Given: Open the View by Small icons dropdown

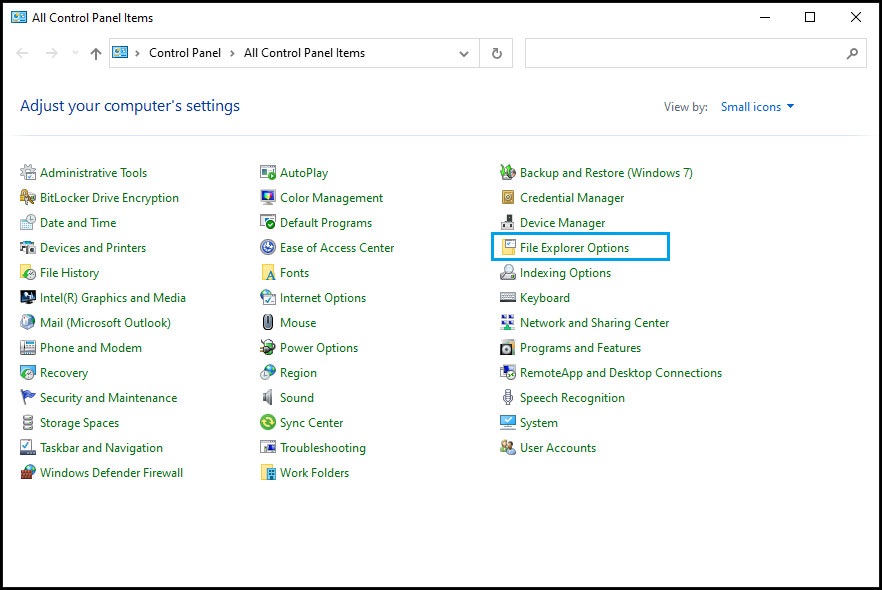Looking at the screenshot, I should click(757, 107).
